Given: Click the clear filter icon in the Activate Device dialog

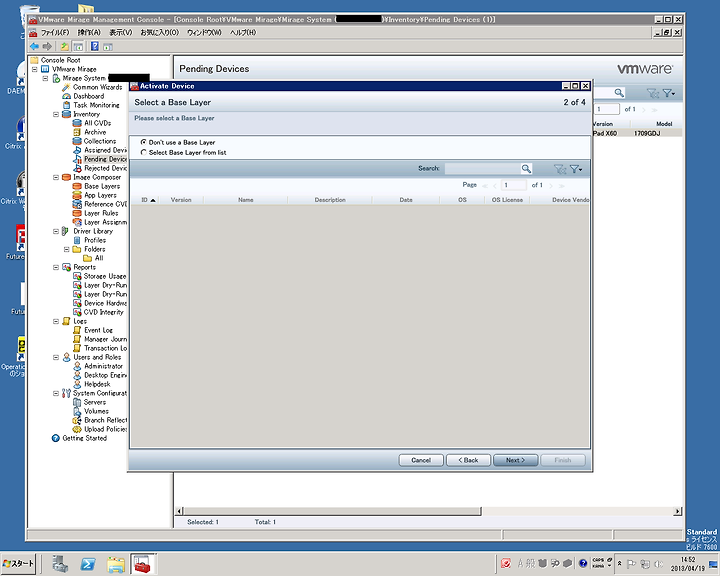Looking at the screenshot, I should click(x=560, y=169).
